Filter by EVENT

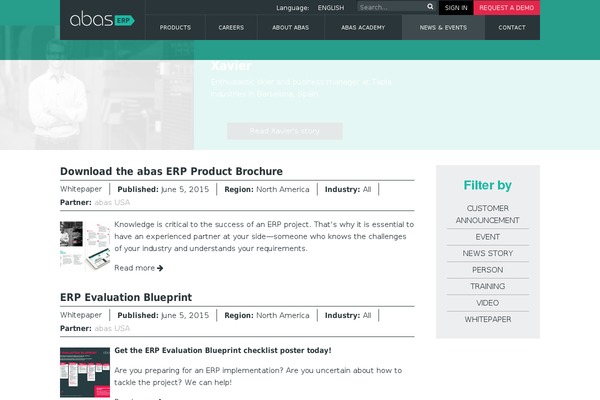click(x=488, y=237)
